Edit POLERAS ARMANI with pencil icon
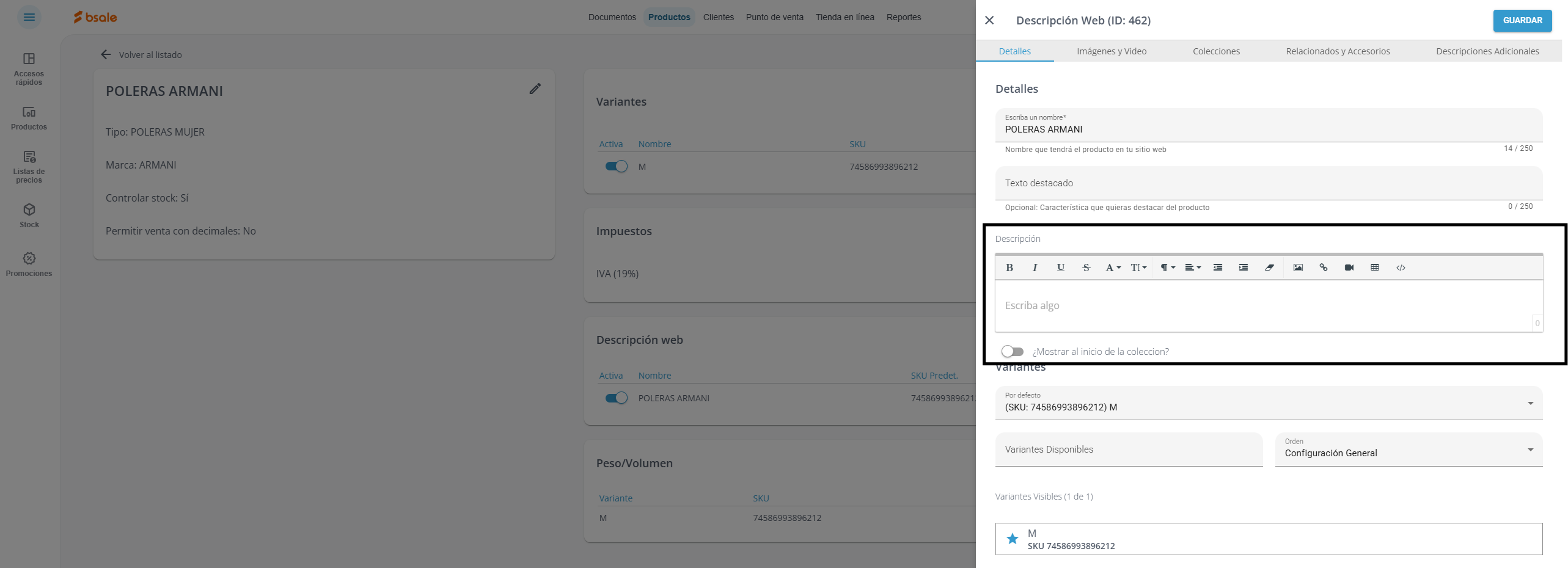Viewport: 1568px width, 568px height. [x=535, y=89]
